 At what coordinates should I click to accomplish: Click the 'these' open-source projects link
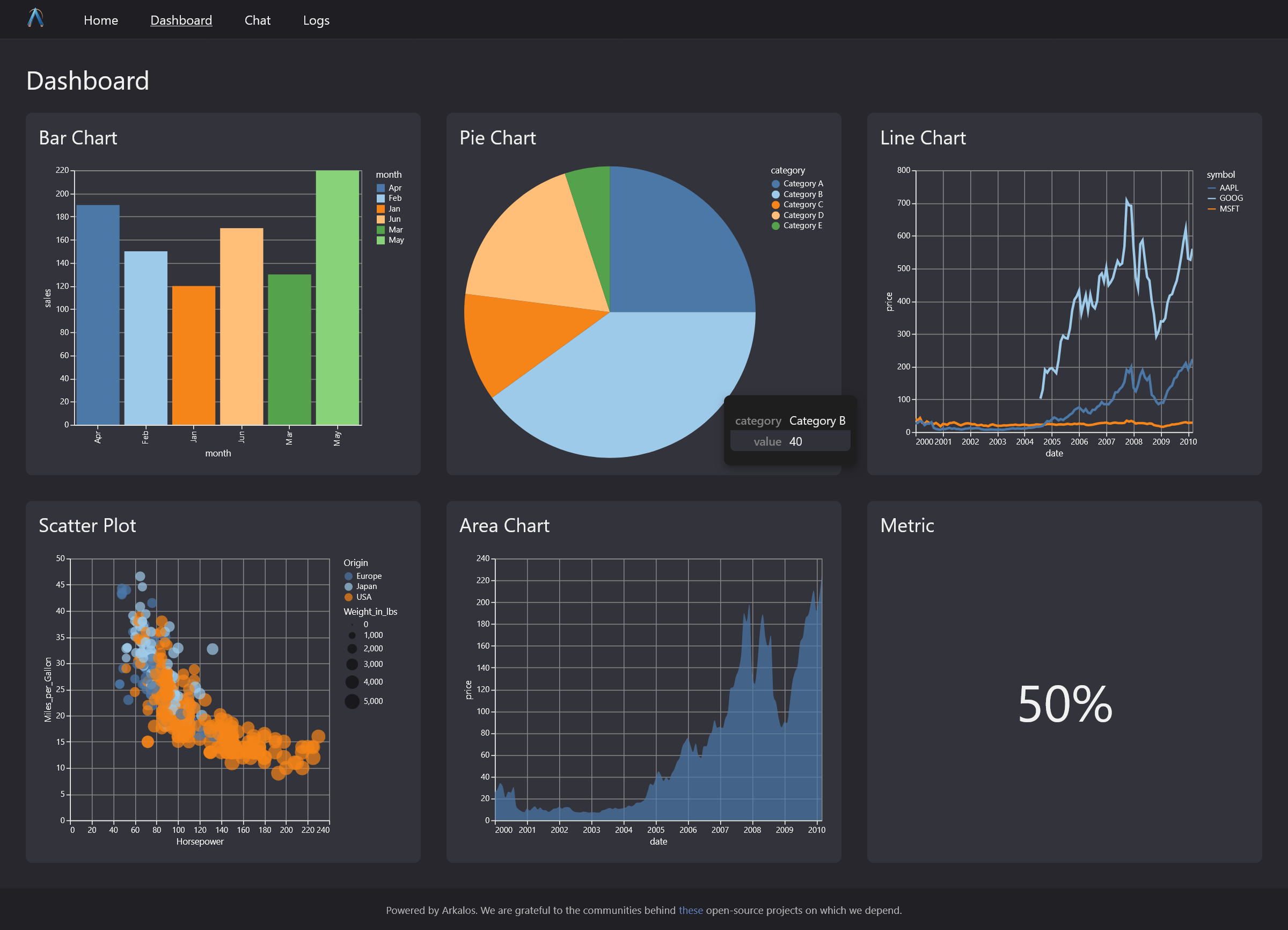click(691, 910)
